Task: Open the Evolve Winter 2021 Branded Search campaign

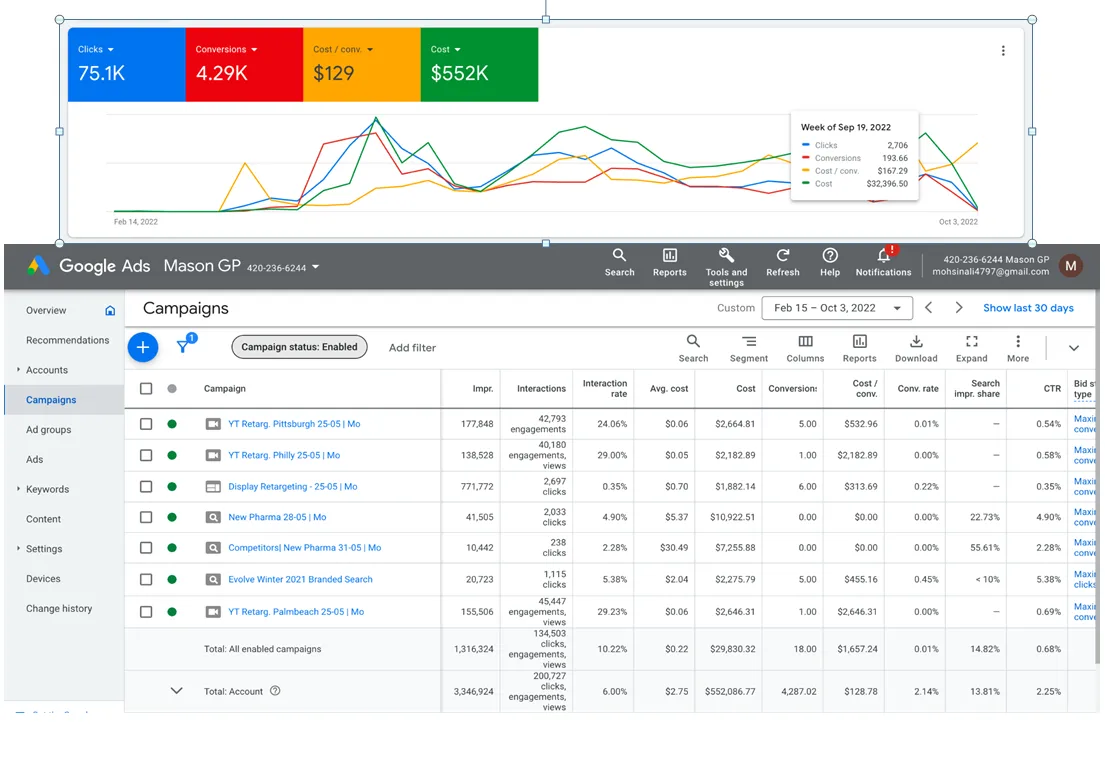Action: [x=300, y=580]
